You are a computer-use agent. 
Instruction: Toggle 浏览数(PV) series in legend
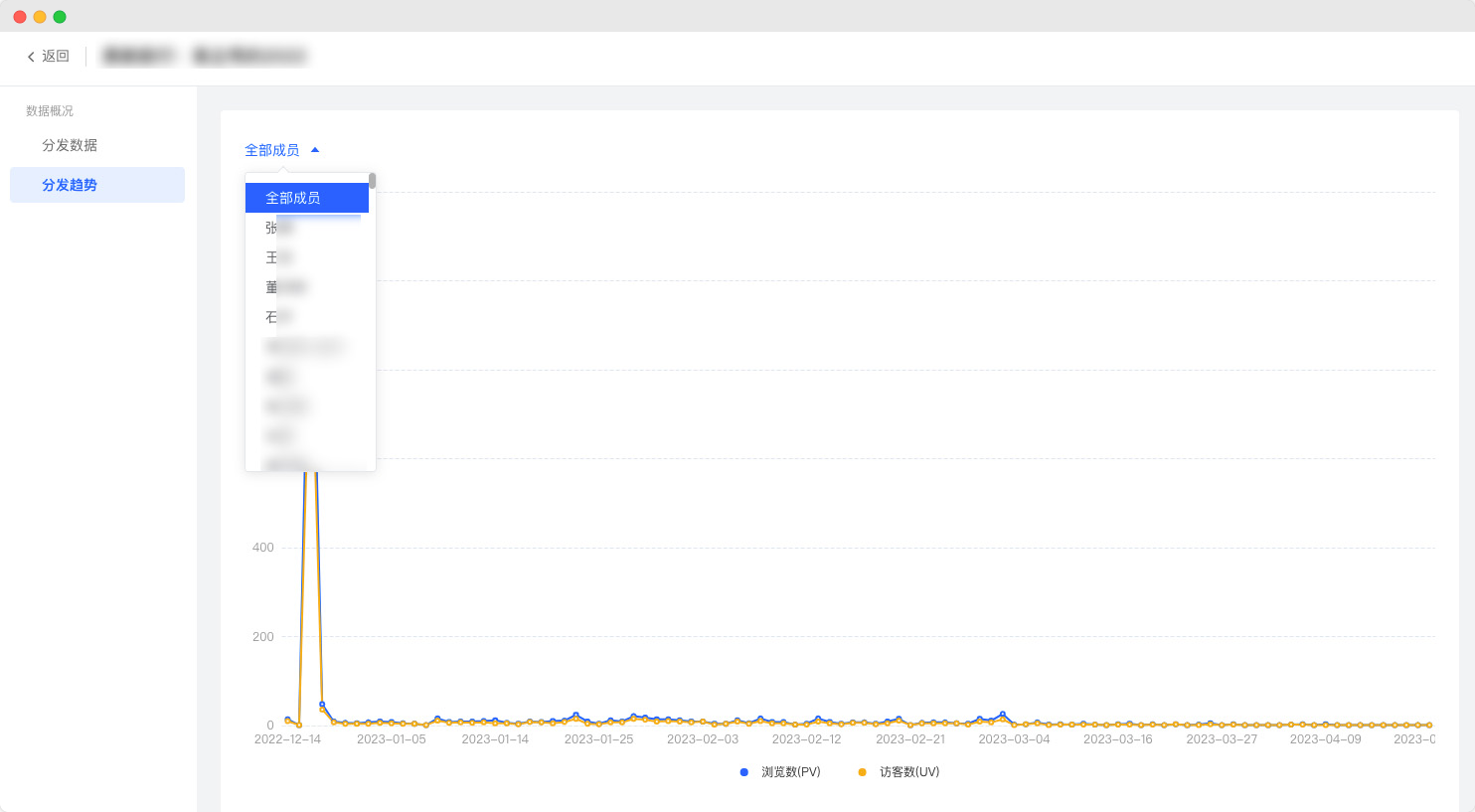790,772
